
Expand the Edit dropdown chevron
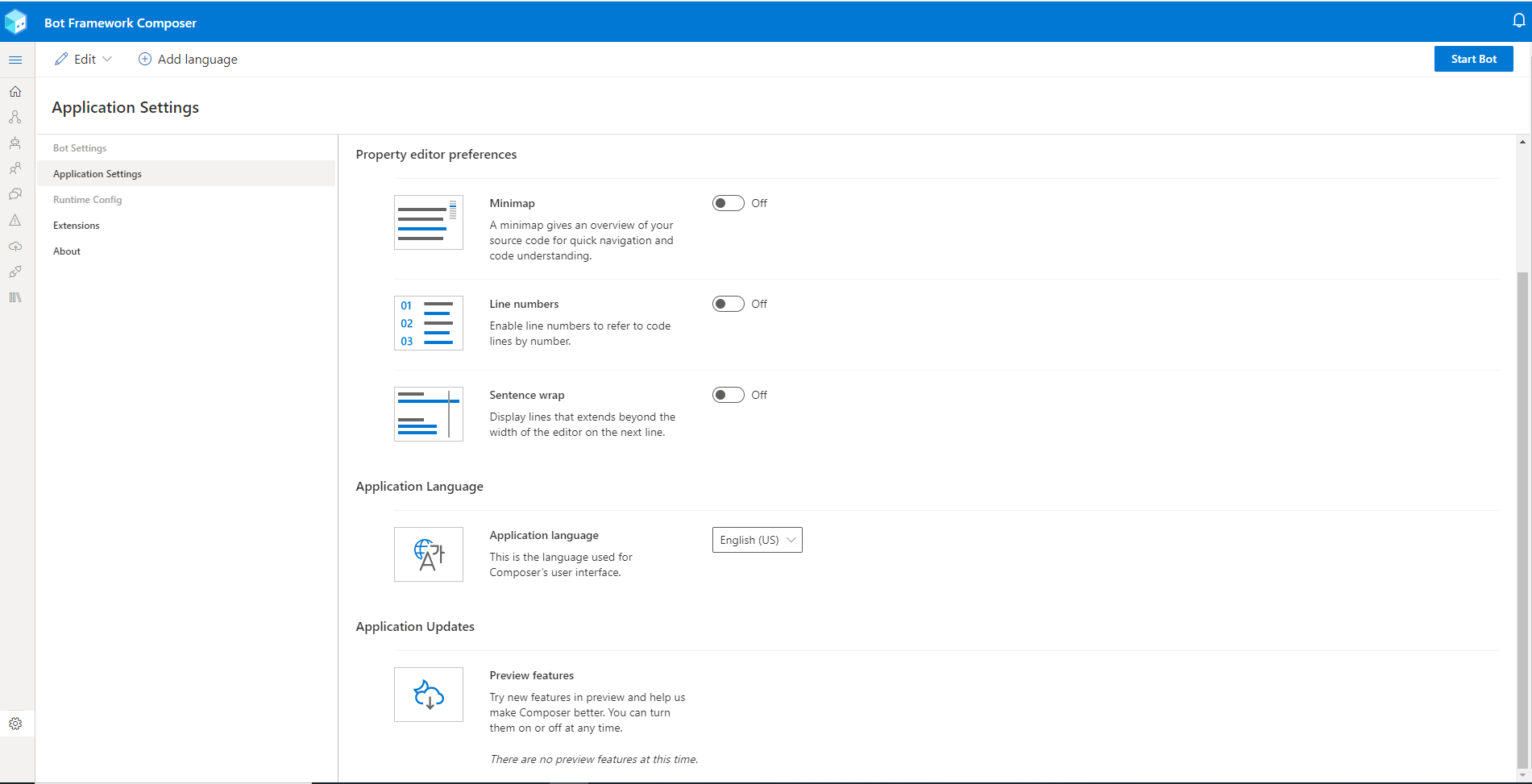107,59
